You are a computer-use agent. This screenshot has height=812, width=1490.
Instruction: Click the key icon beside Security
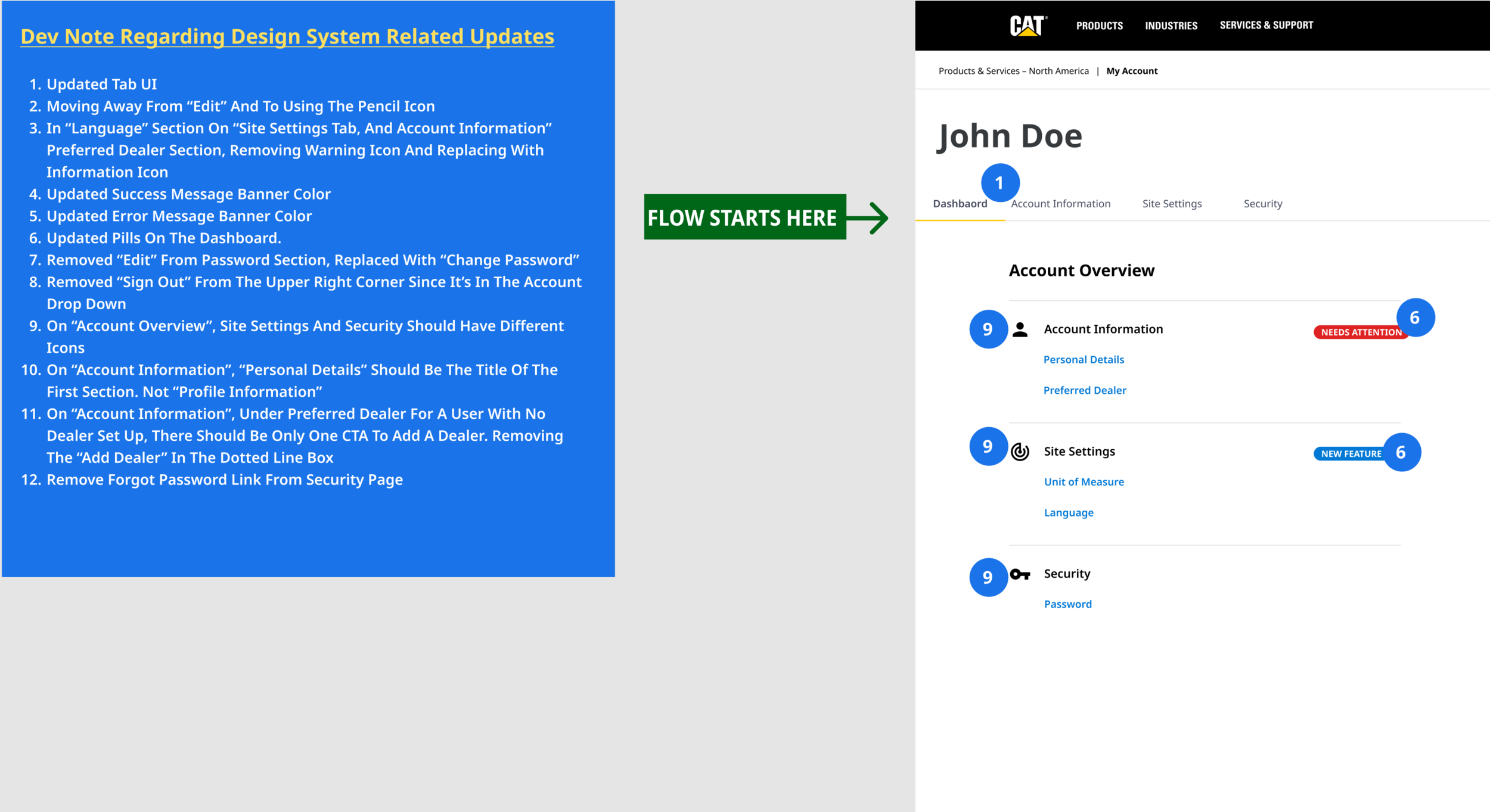click(x=1020, y=574)
